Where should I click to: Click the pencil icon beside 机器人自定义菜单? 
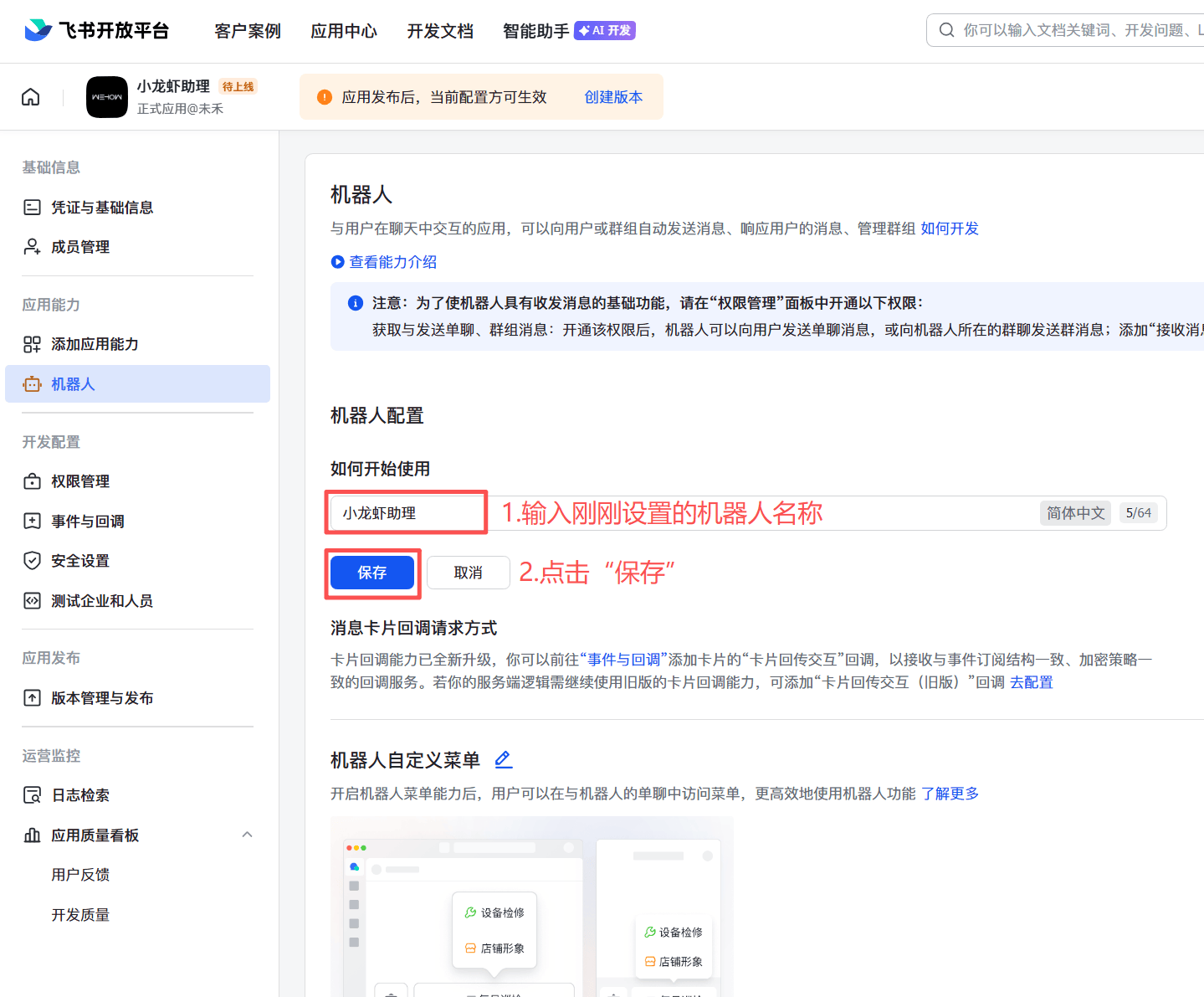tap(503, 759)
